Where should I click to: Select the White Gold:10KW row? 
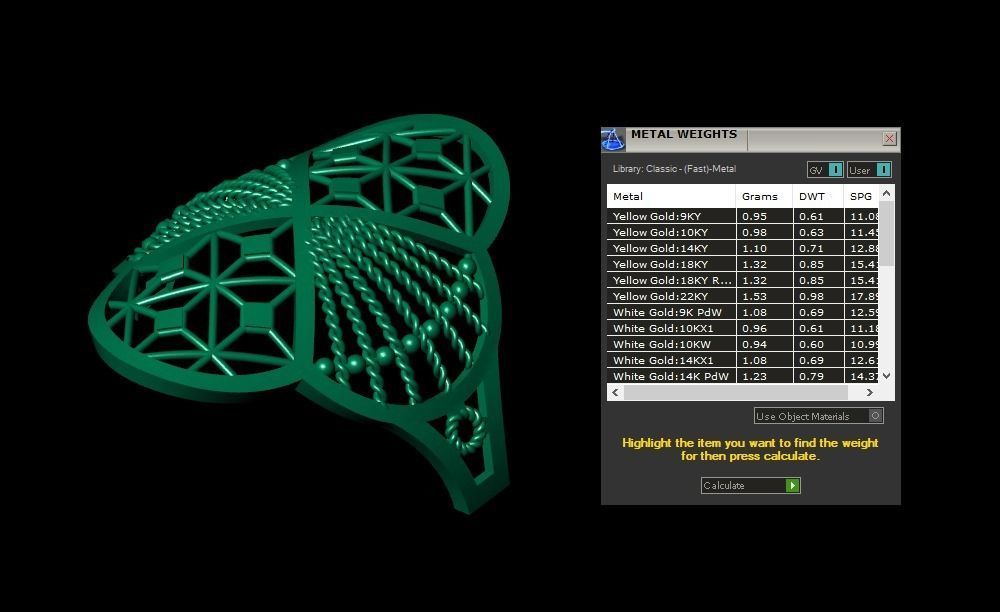[x=742, y=344]
